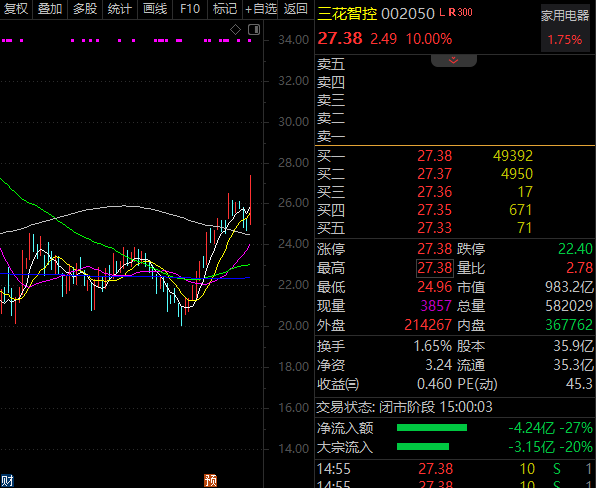596x488 pixels.
Task: Open the 家用电器 sector link
Action: click(x=565, y=15)
